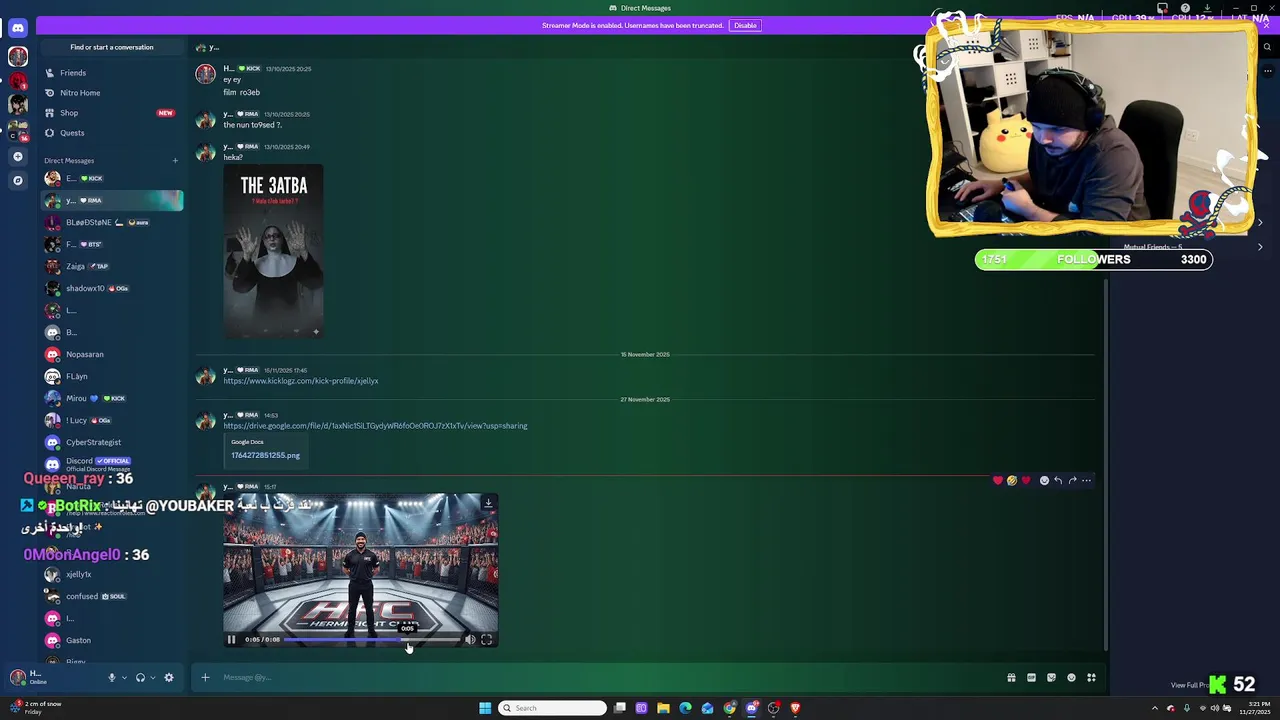Open GIF picker
This screenshot has height=720, width=1280.
[x=1031, y=677]
